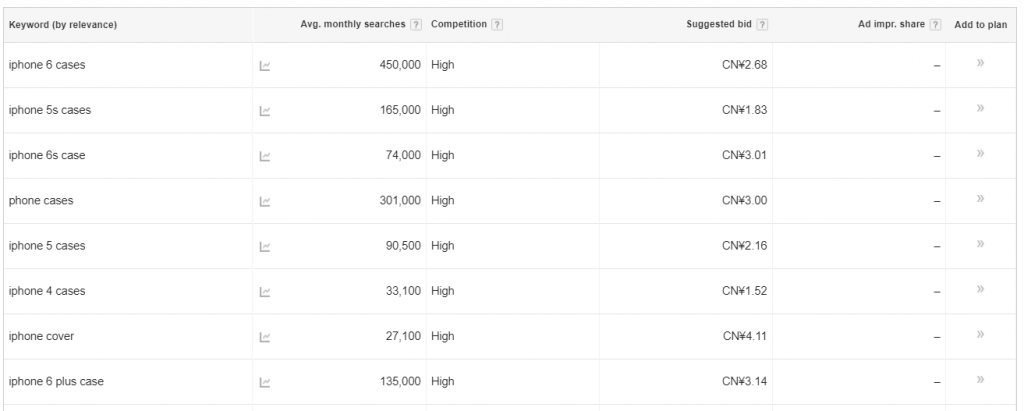
Task: Open help icon next to Competition header
Action: coord(496,24)
